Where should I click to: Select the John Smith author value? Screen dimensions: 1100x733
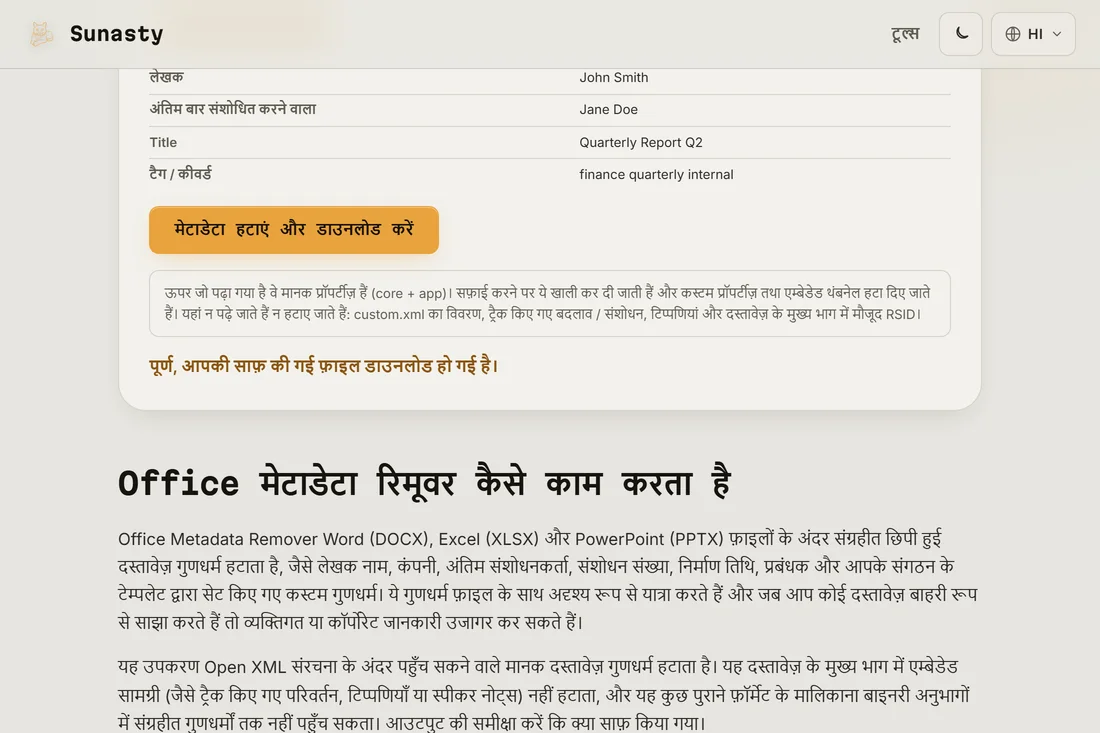coord(614,78)
